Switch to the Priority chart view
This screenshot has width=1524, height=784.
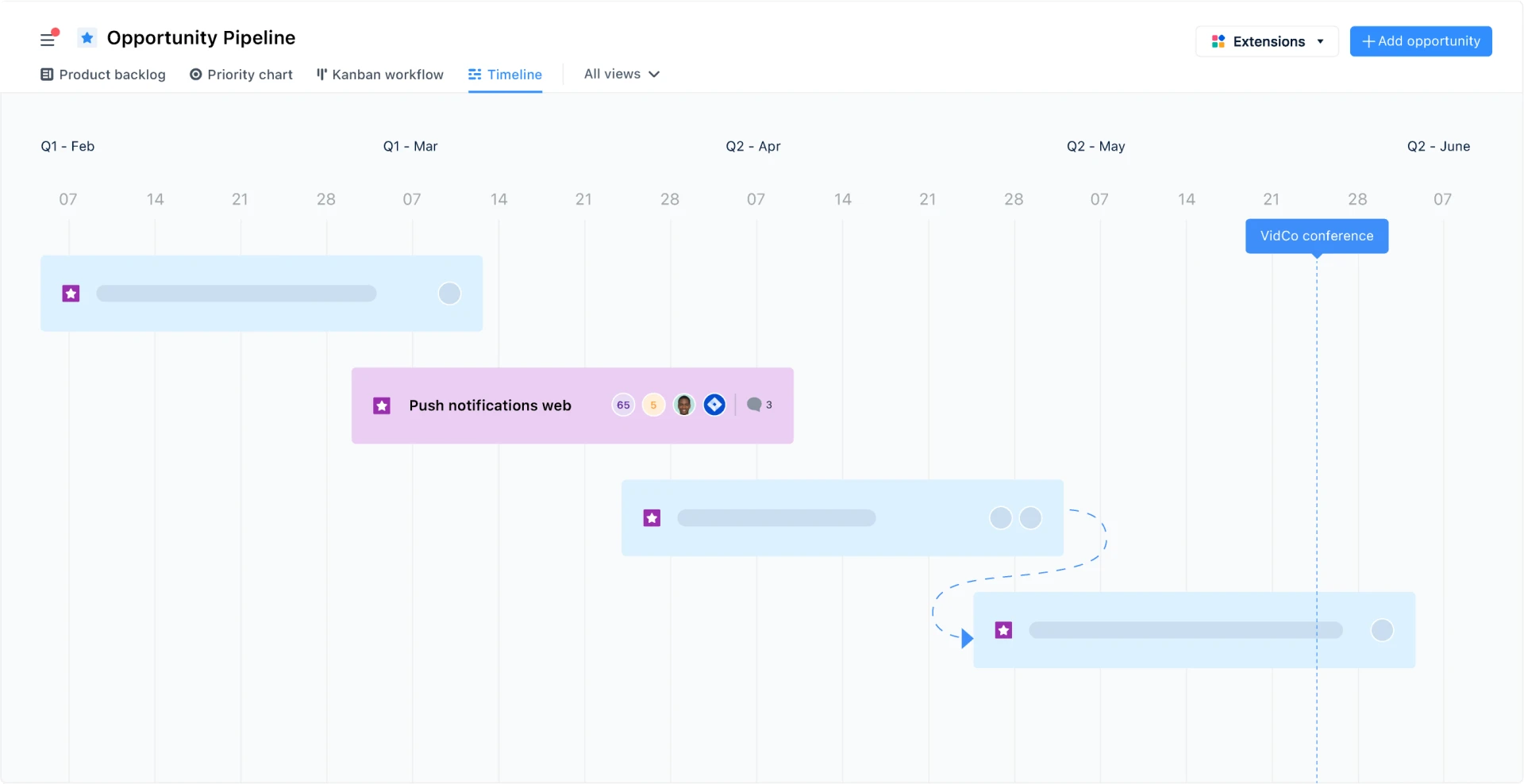pyautogui.click(x=241, y=74)
